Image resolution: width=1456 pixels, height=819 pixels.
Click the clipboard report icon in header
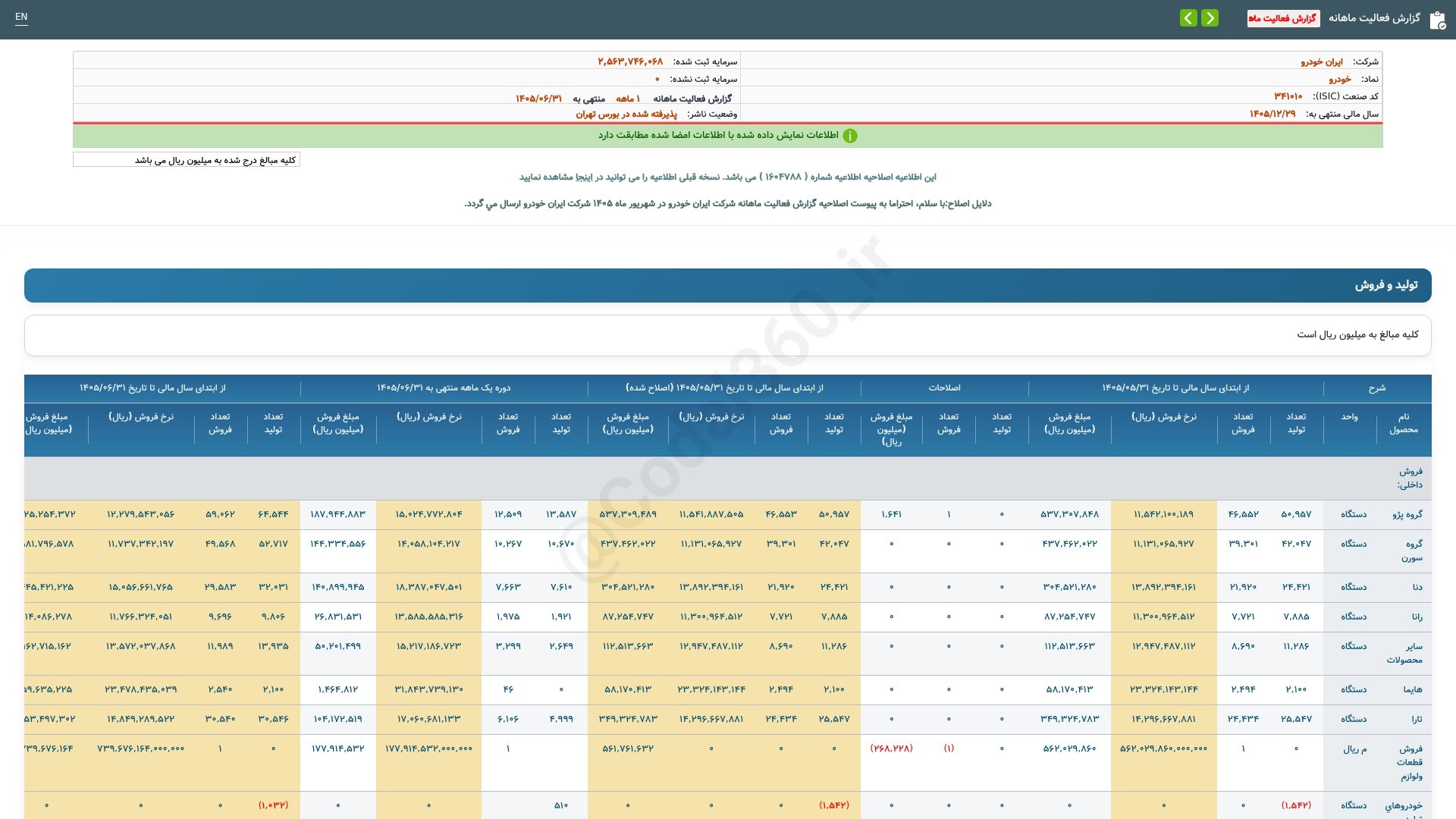pos(1437,20)
